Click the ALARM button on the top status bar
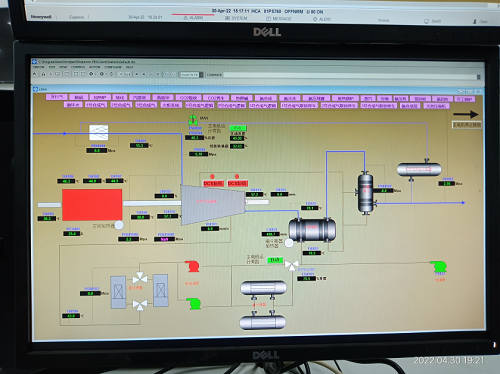500x374 pixels. point(193,18)
